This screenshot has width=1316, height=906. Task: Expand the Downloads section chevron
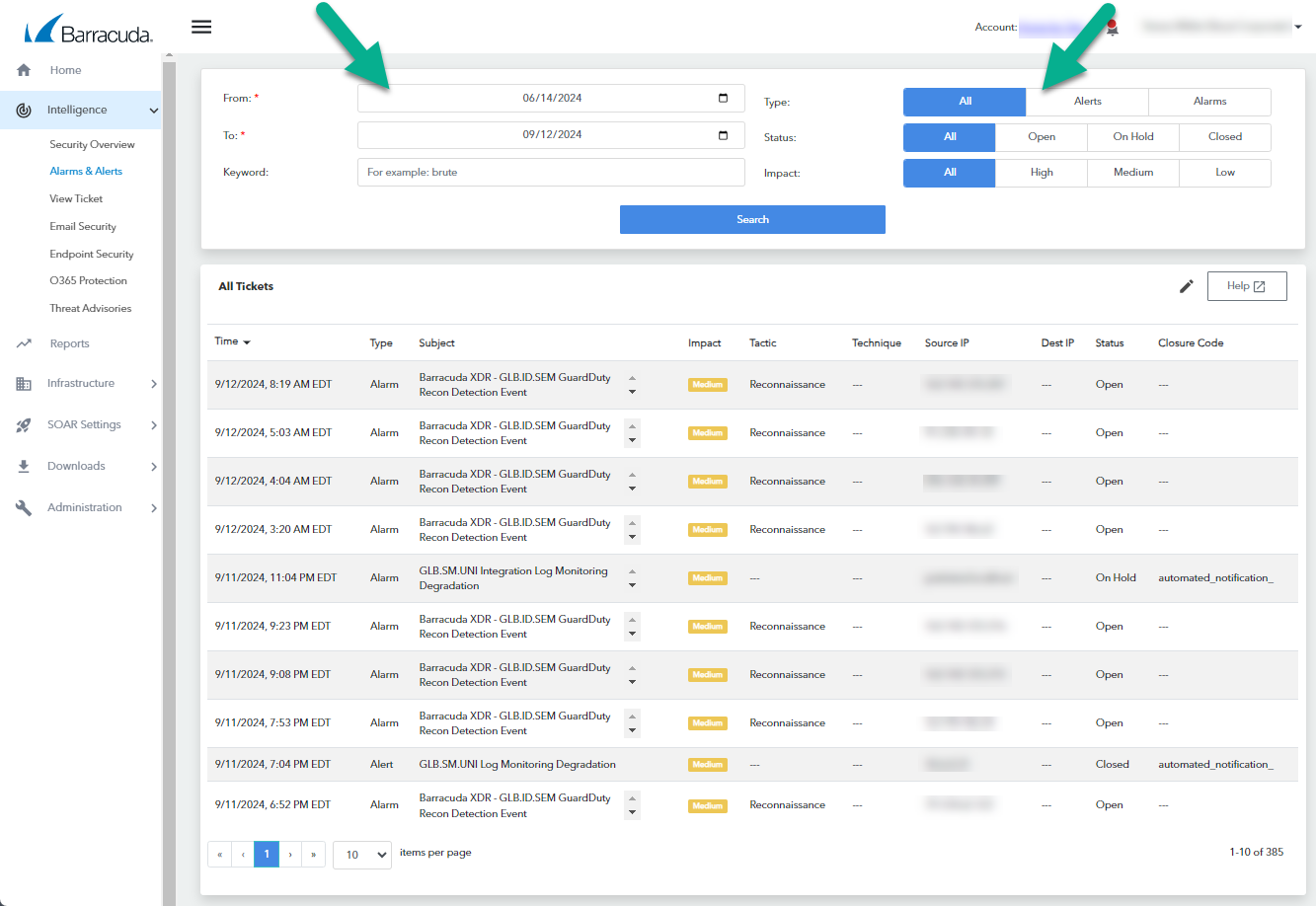coord(153,467)
